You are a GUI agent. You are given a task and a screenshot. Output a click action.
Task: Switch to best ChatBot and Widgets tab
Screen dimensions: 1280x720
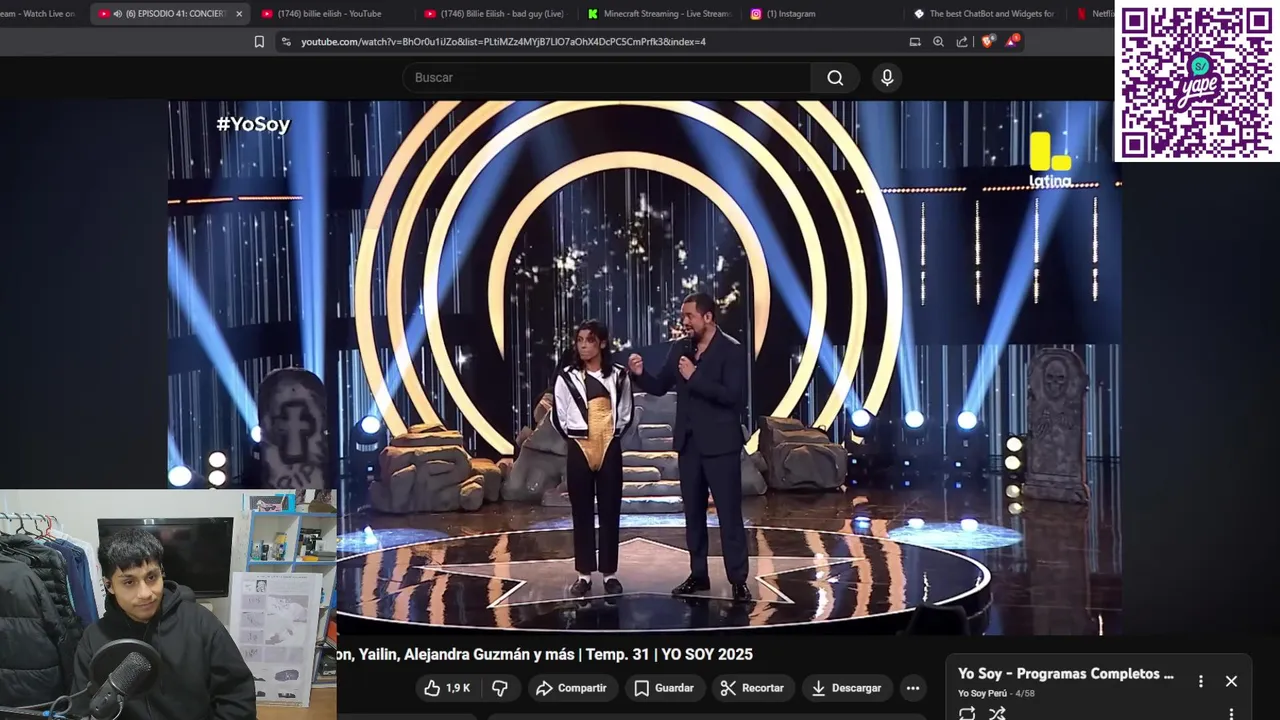click(x=985, y=14)
